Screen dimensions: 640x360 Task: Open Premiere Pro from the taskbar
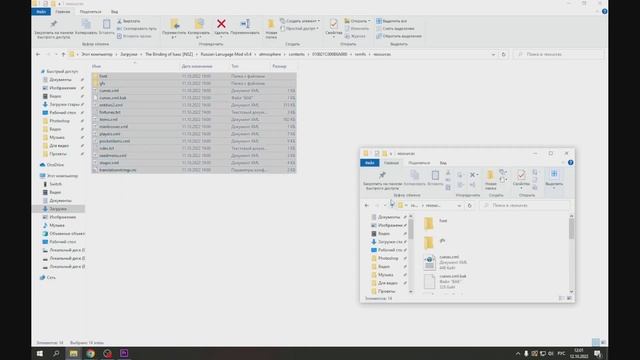point(124,353)
